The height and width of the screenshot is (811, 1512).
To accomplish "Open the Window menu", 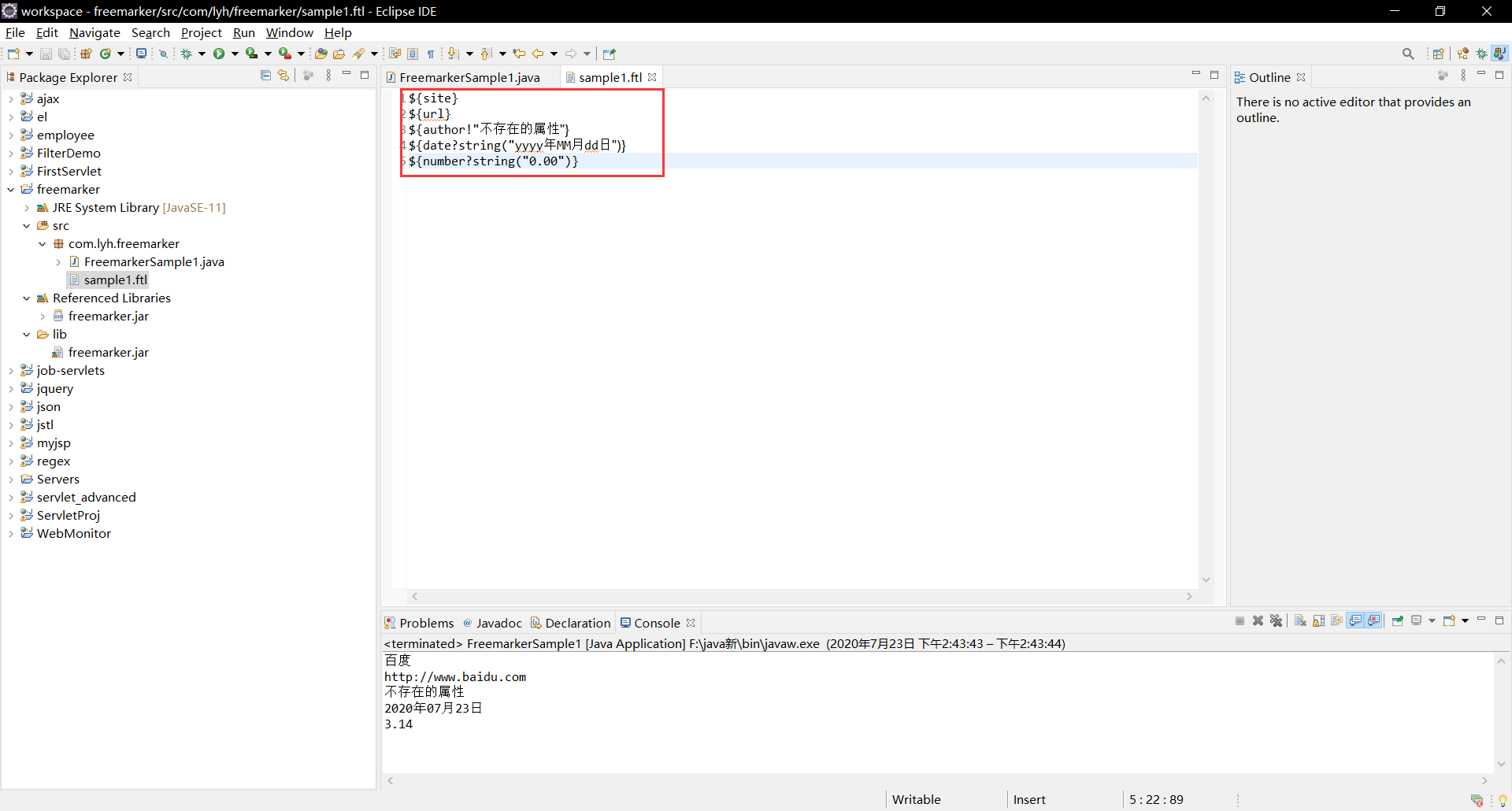I will [289, 32].
